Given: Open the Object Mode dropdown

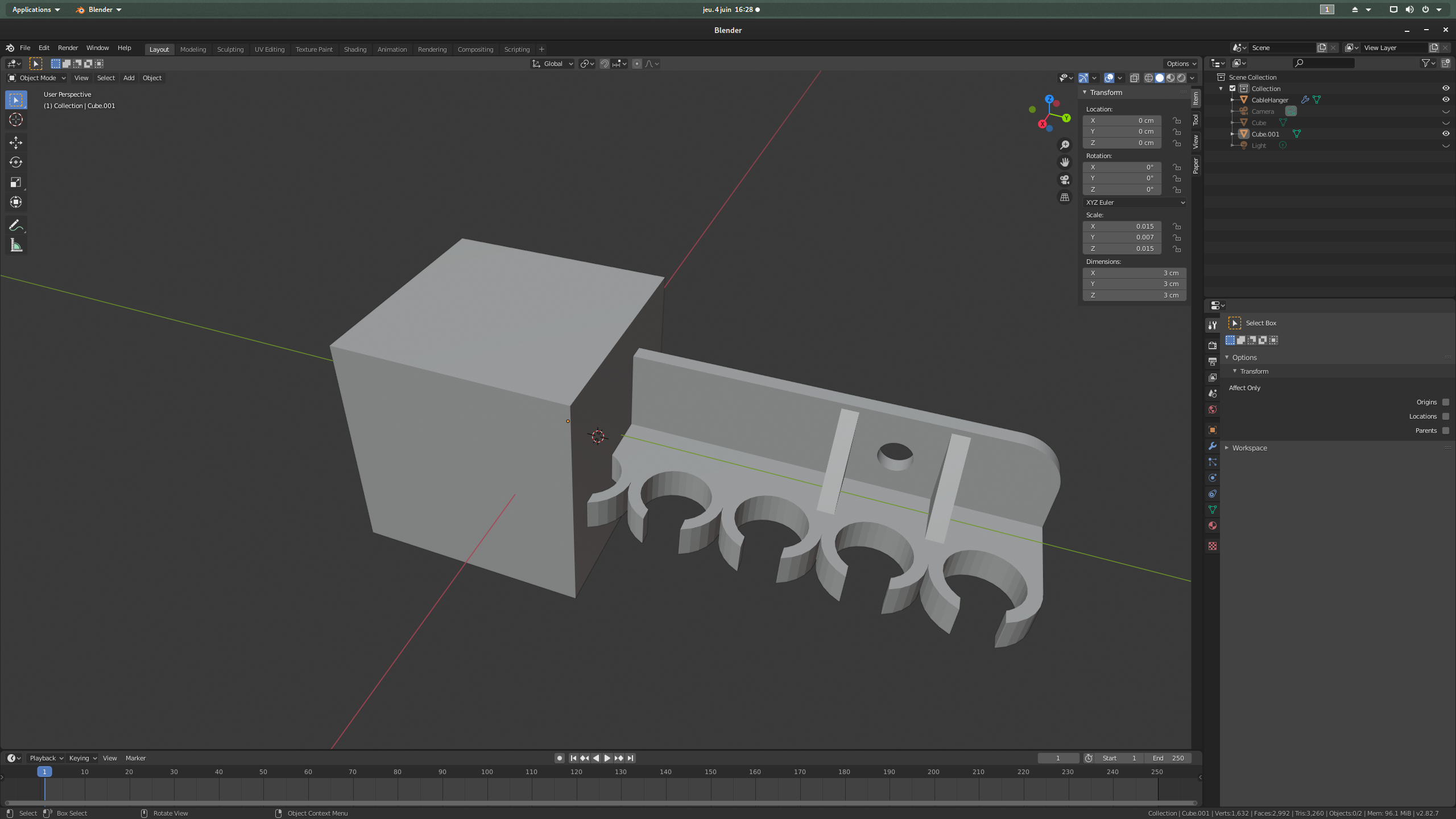Looking at the screenshot, I should point(37,78).
